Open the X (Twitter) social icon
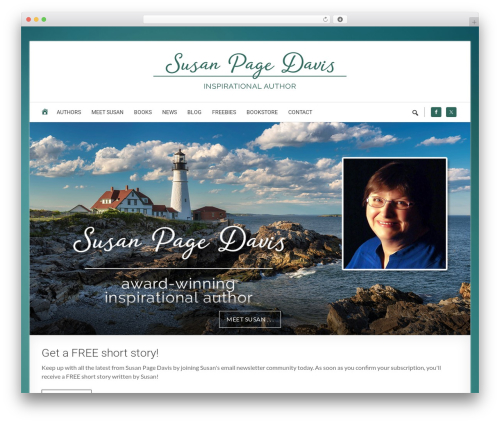 [451, 112]
